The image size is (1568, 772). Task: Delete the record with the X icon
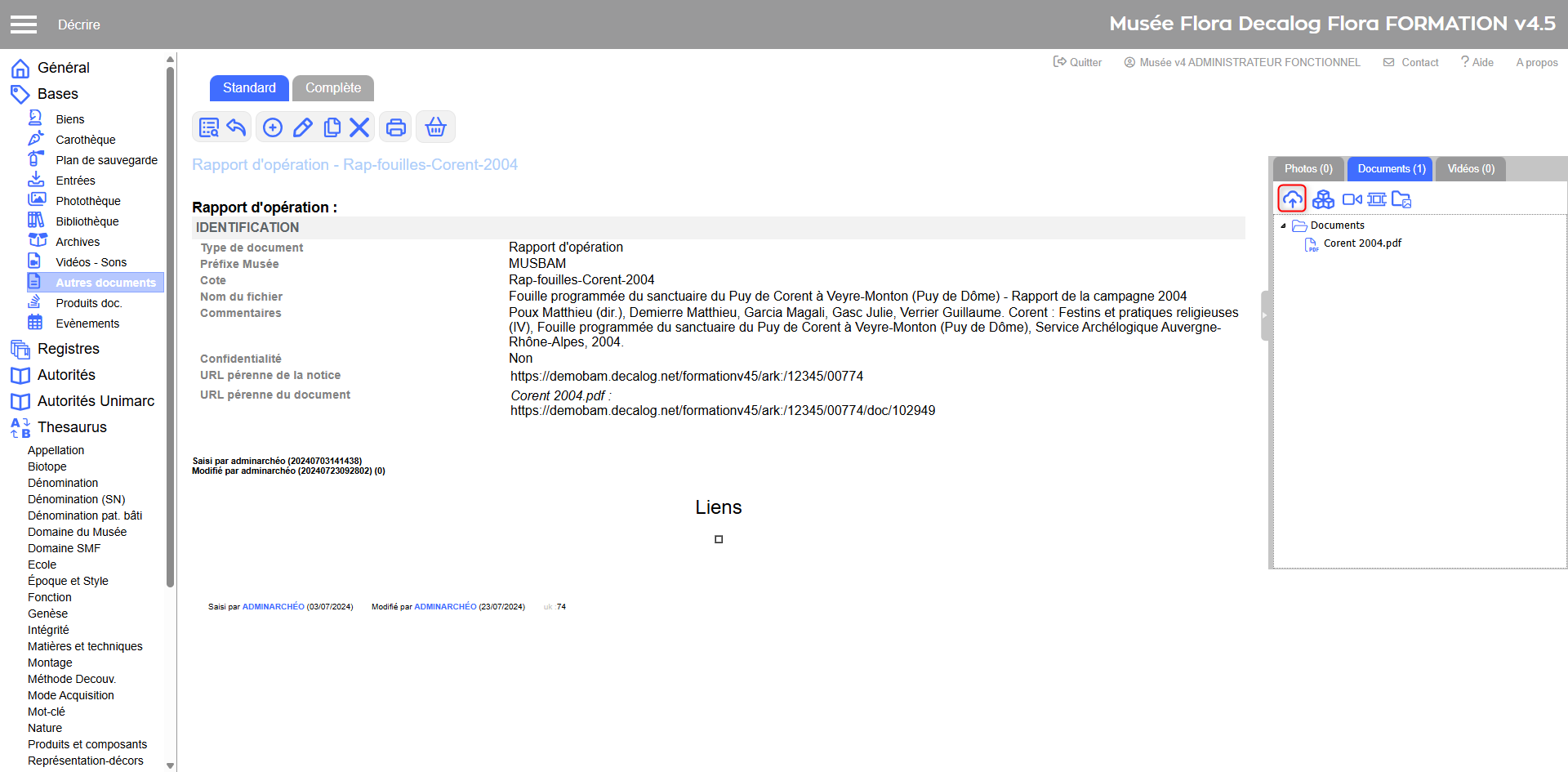pyautogui.click(x=359, y=127)
